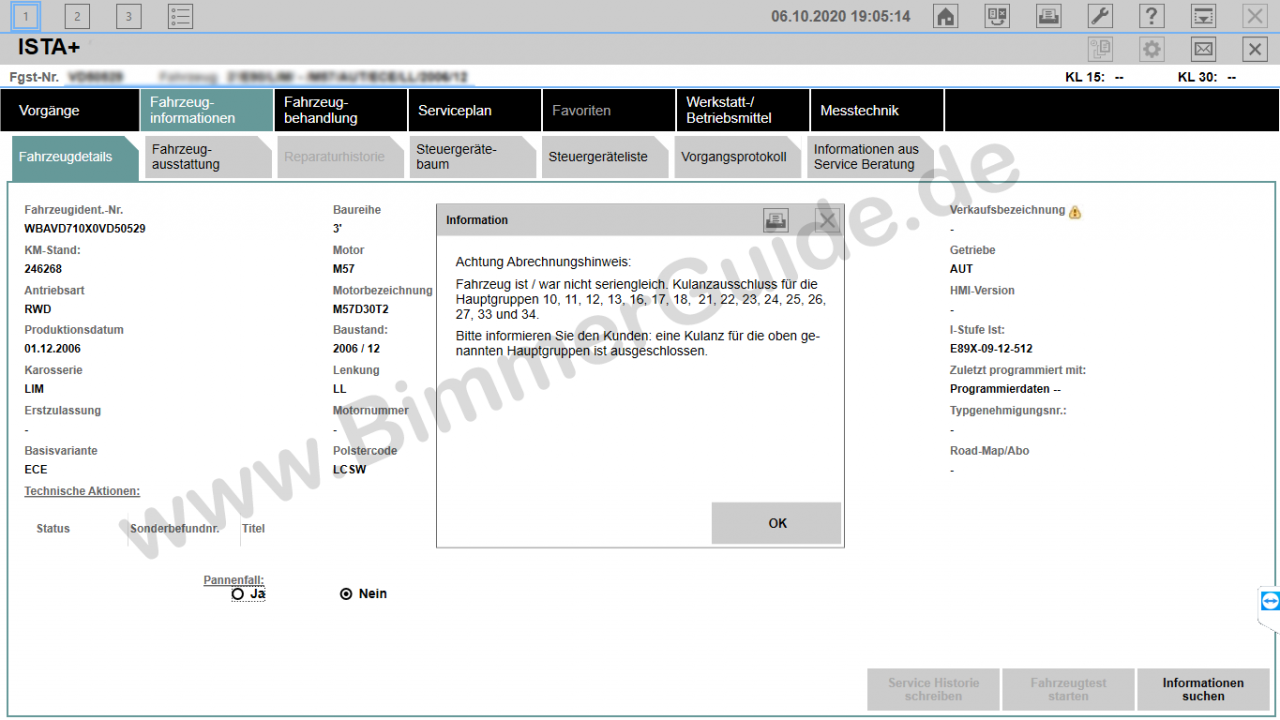1280x720 pixels.
Task: Click the home icon in top toolbar
Action: pos(945,16)
